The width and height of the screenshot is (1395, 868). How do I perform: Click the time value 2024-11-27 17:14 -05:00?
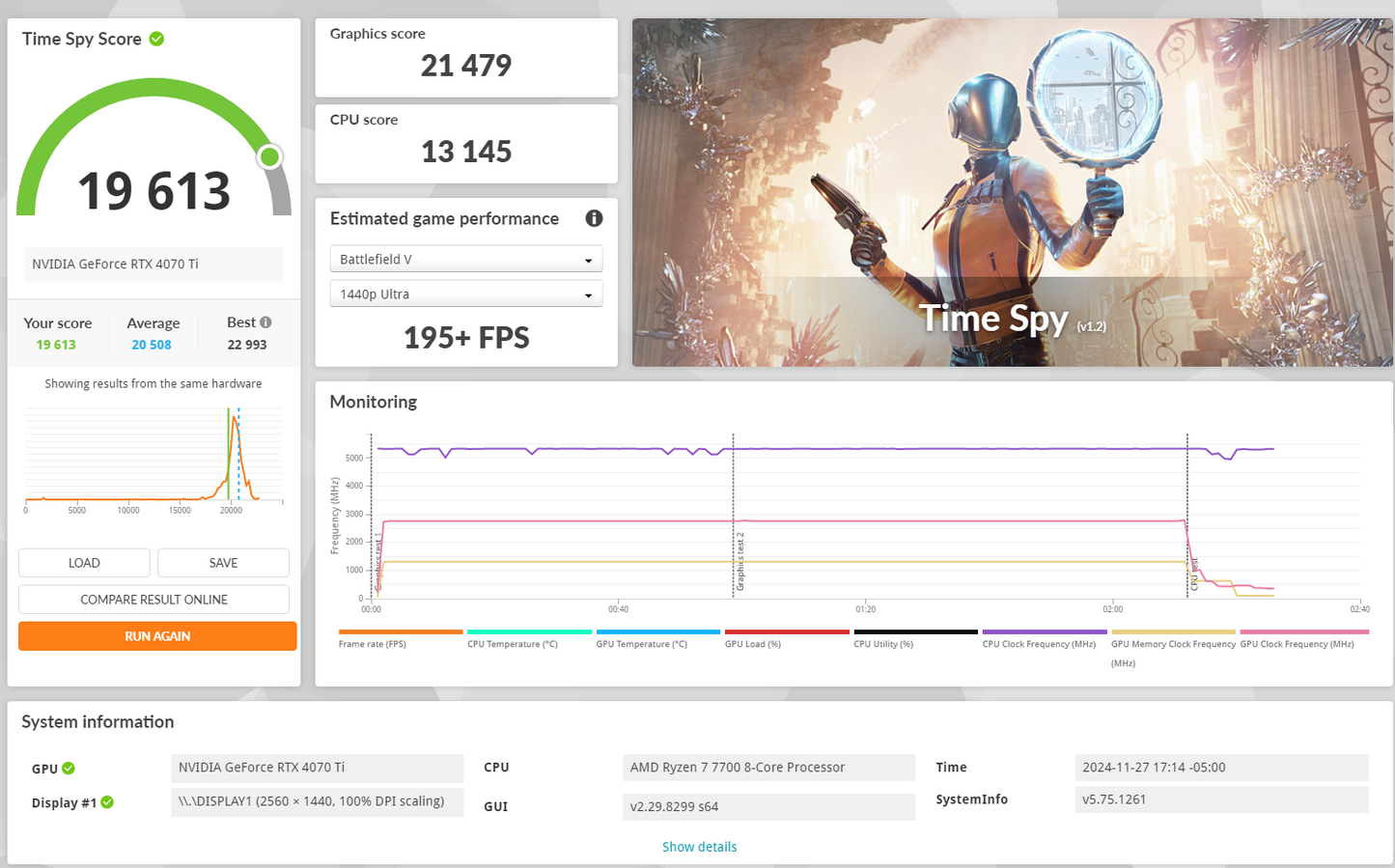coord(1154,768)
